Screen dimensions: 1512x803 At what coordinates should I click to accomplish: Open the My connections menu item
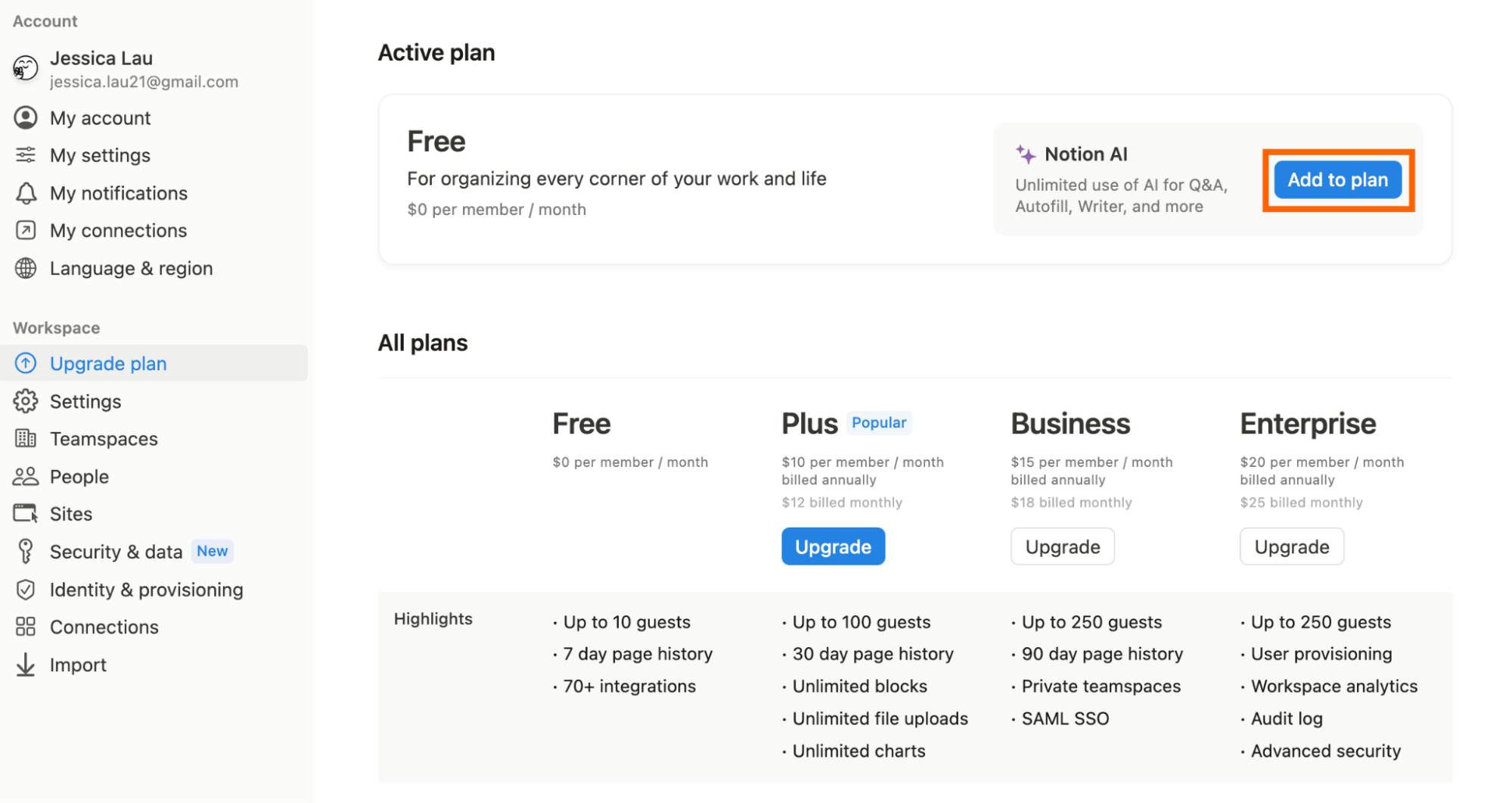pyautogui.click(x=118, y=231)
